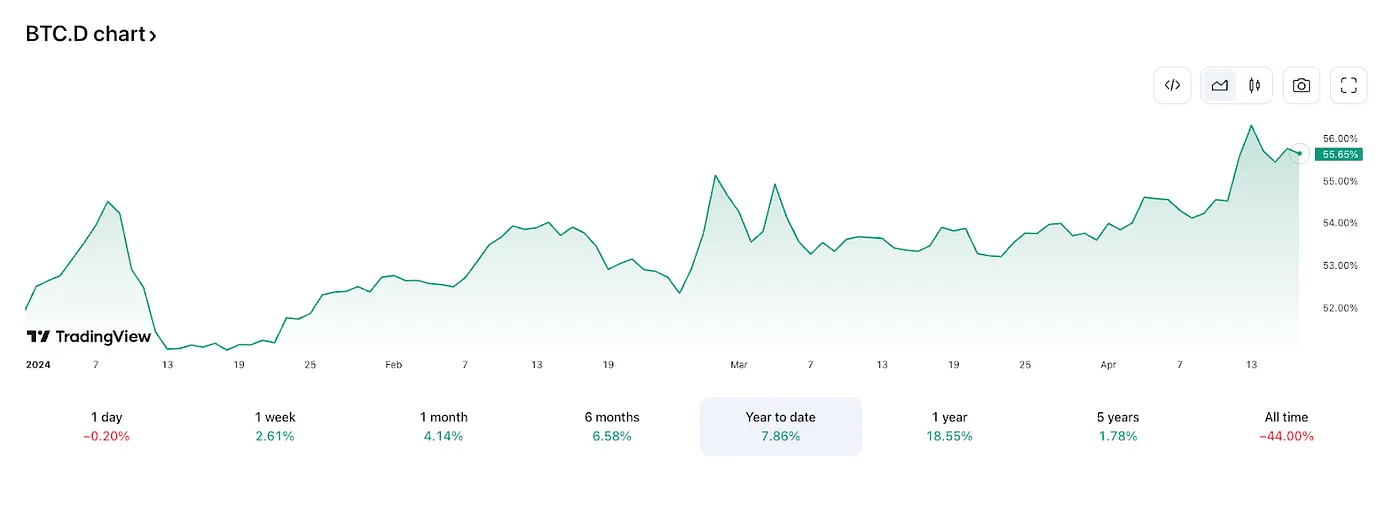Click the 56.00% price axis label
Screen dimensions: 1400x507
point(1340,138)
